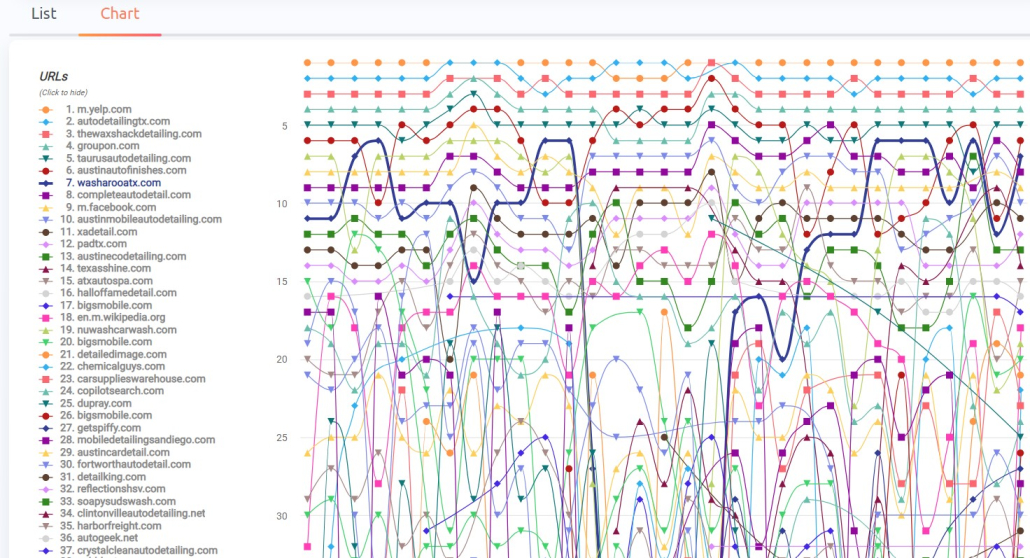Click the maroon triangle marker for texasshine.com
Viewport: 1030px width, 558px height.
click(45, 268)
